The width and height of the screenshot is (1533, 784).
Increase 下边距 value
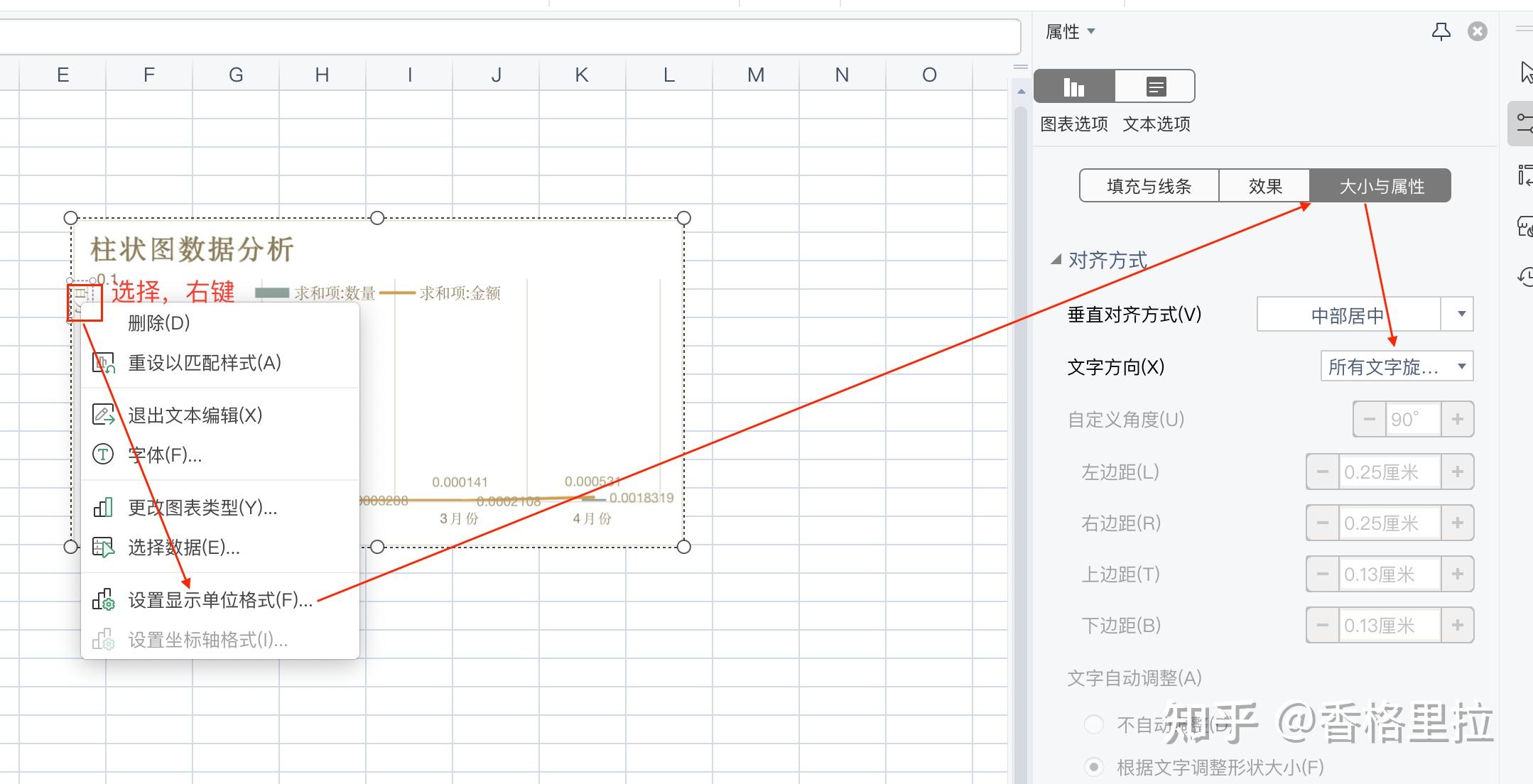(1458, 626)
